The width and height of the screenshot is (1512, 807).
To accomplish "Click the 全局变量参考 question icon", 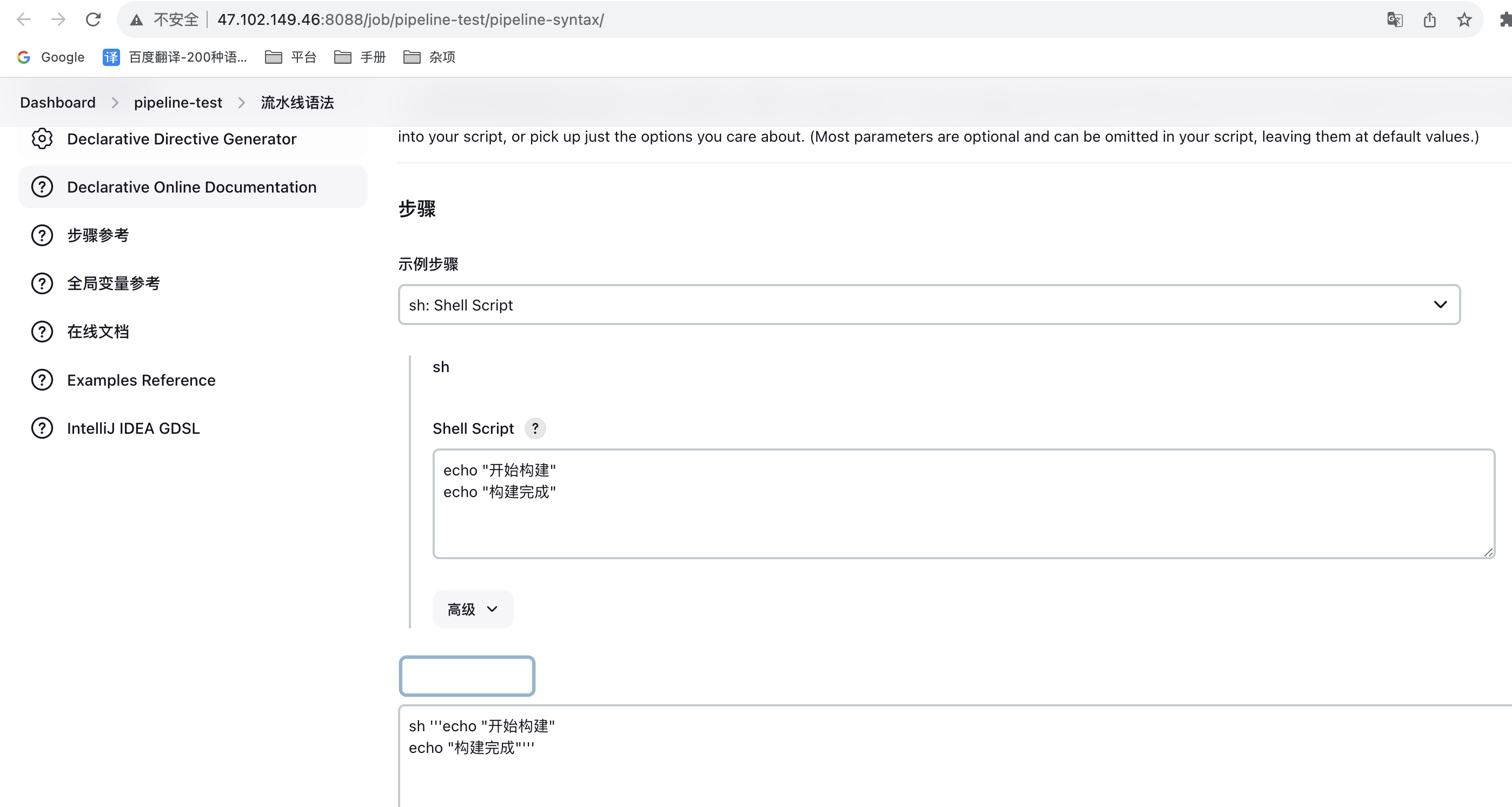I will pyautogui.click(x=42, y=283).
